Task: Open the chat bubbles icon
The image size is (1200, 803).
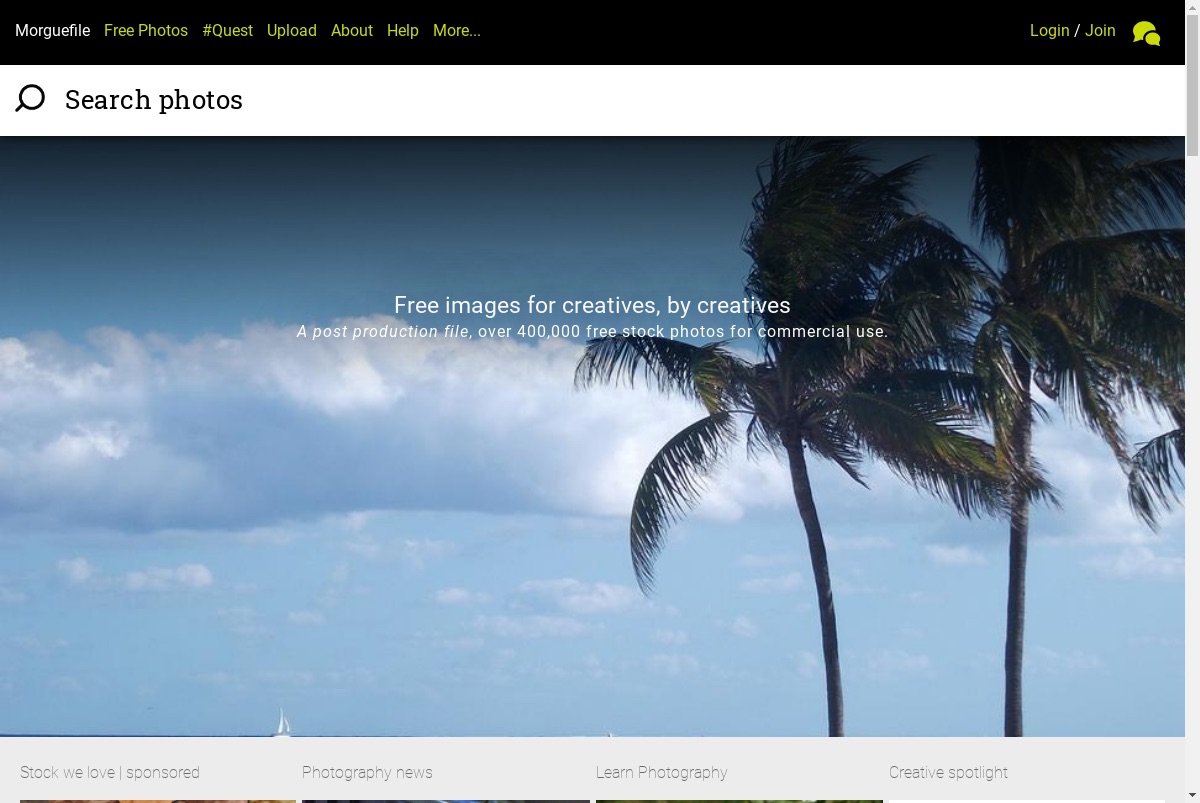Action: [x=1146, y=33]
